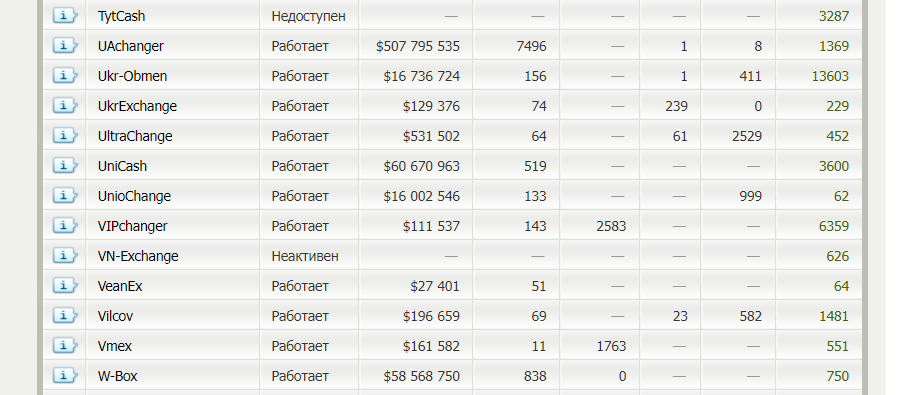Image resolution: width=910 pixels, height=395 pixels.
Task: Click the Ukr-Obmen review count 13603
Action: coord(830,76)
